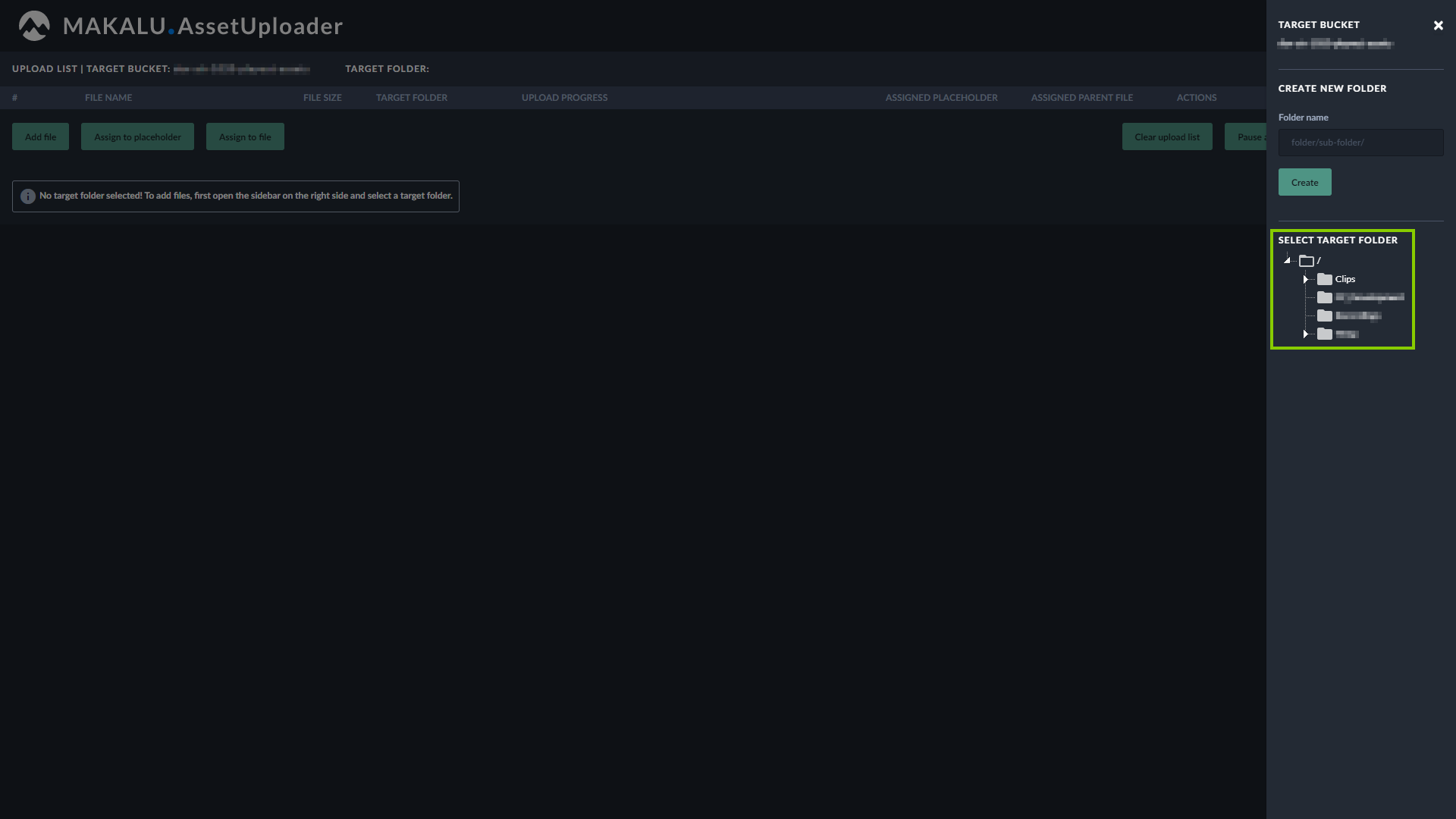Click the UPLOAD PROGRESS column header
The image size is (1456, 819).
[564, 98]
